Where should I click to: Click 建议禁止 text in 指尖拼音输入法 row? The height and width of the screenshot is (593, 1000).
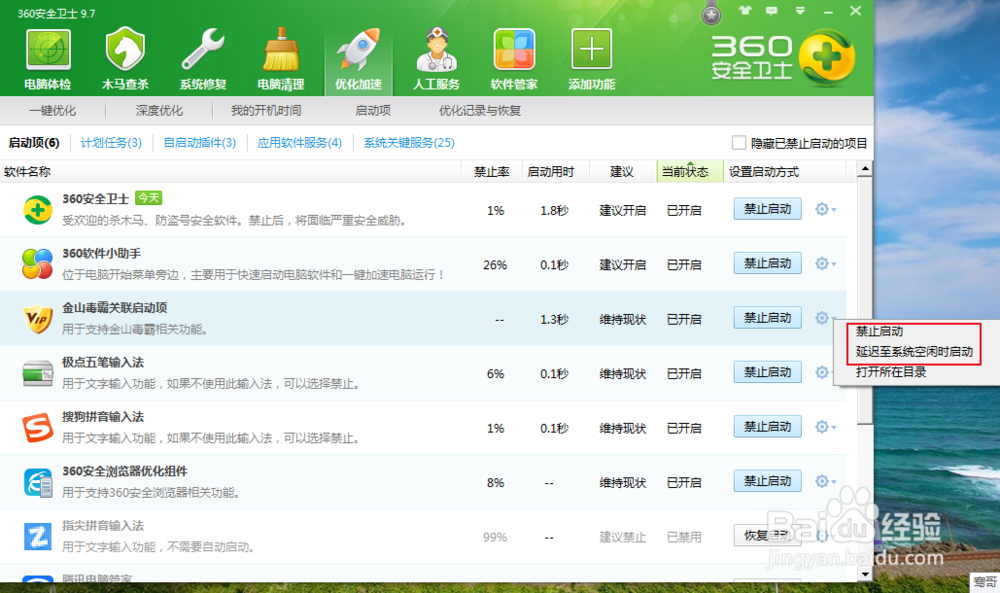pyautogui.click(x=622, y=538)
